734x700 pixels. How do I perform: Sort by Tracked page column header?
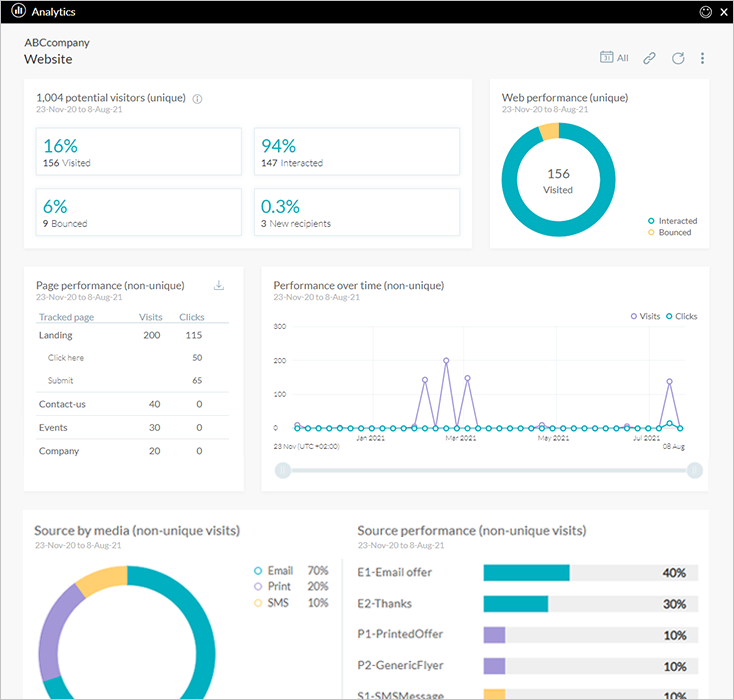66,317
